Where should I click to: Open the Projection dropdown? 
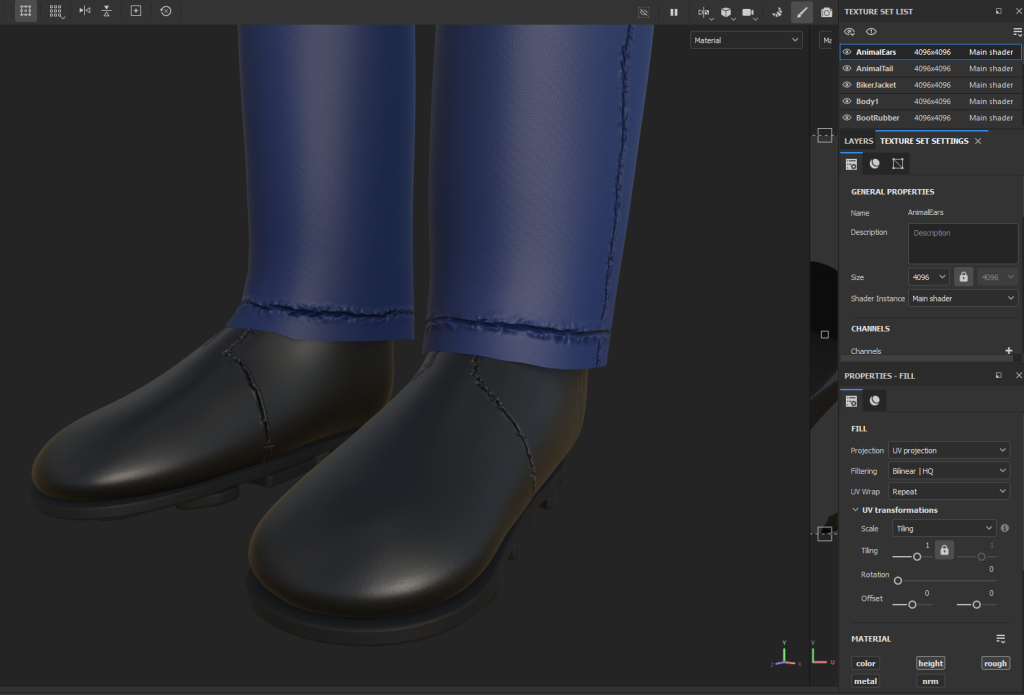tap(948, 451)
